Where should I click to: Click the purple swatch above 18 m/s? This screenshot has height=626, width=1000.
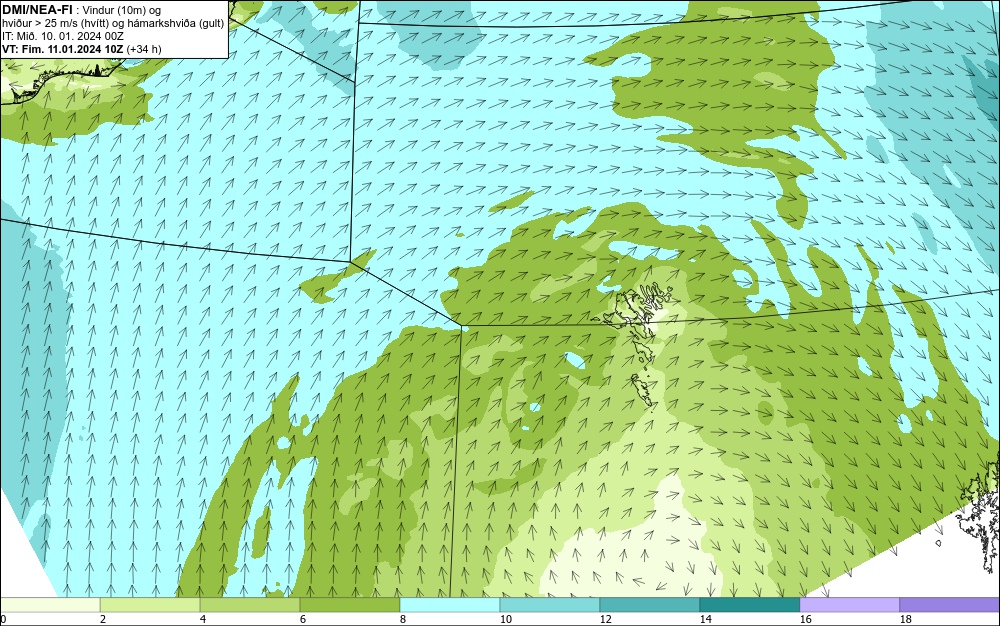tap(950, 605)
